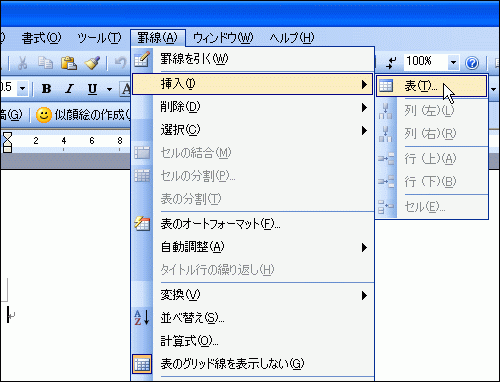Click the Undo arrow icon
This screenshot has width=500, height=382.
point(120,63)
